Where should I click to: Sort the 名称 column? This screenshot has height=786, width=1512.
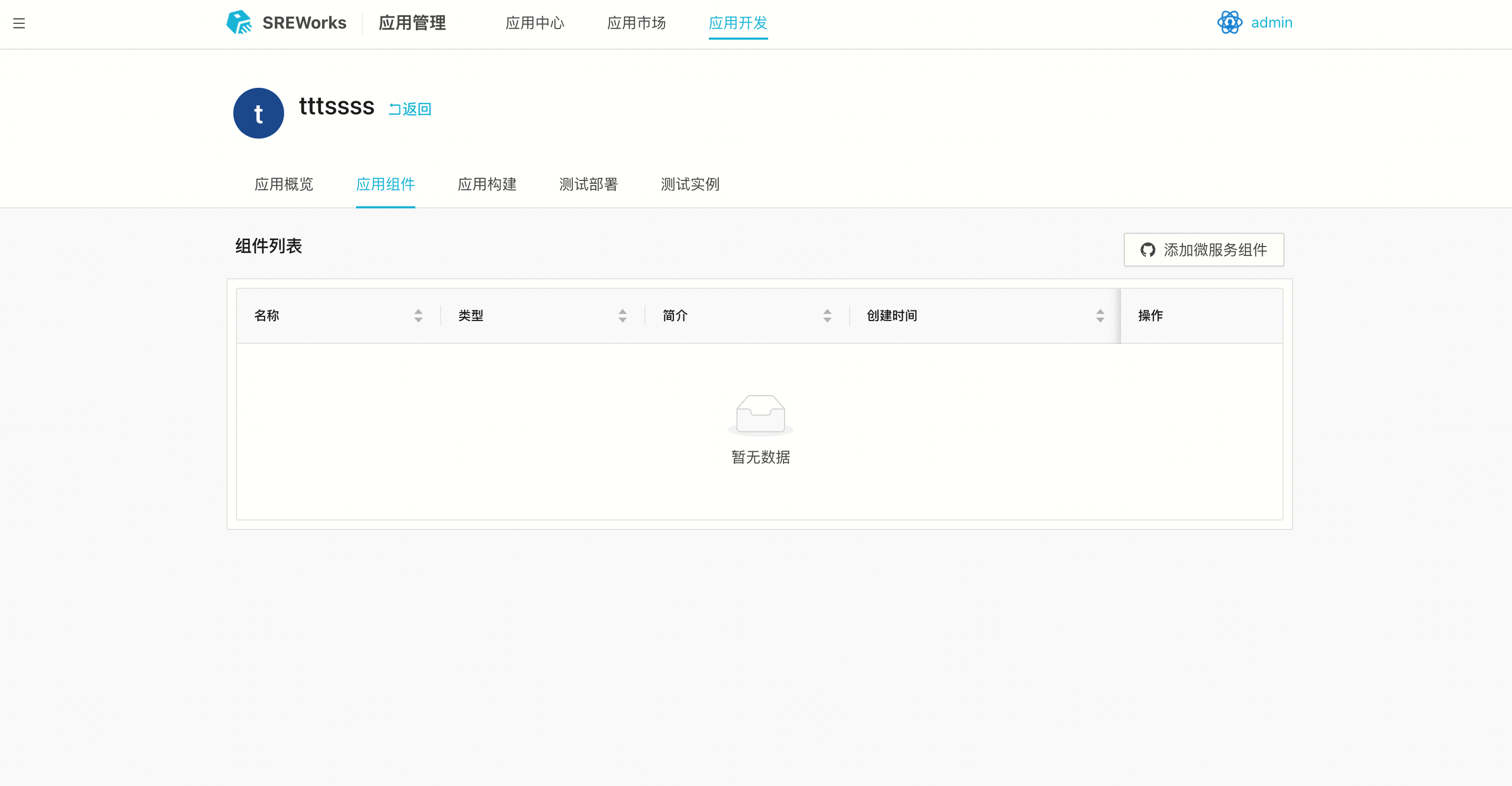(418, 316)
